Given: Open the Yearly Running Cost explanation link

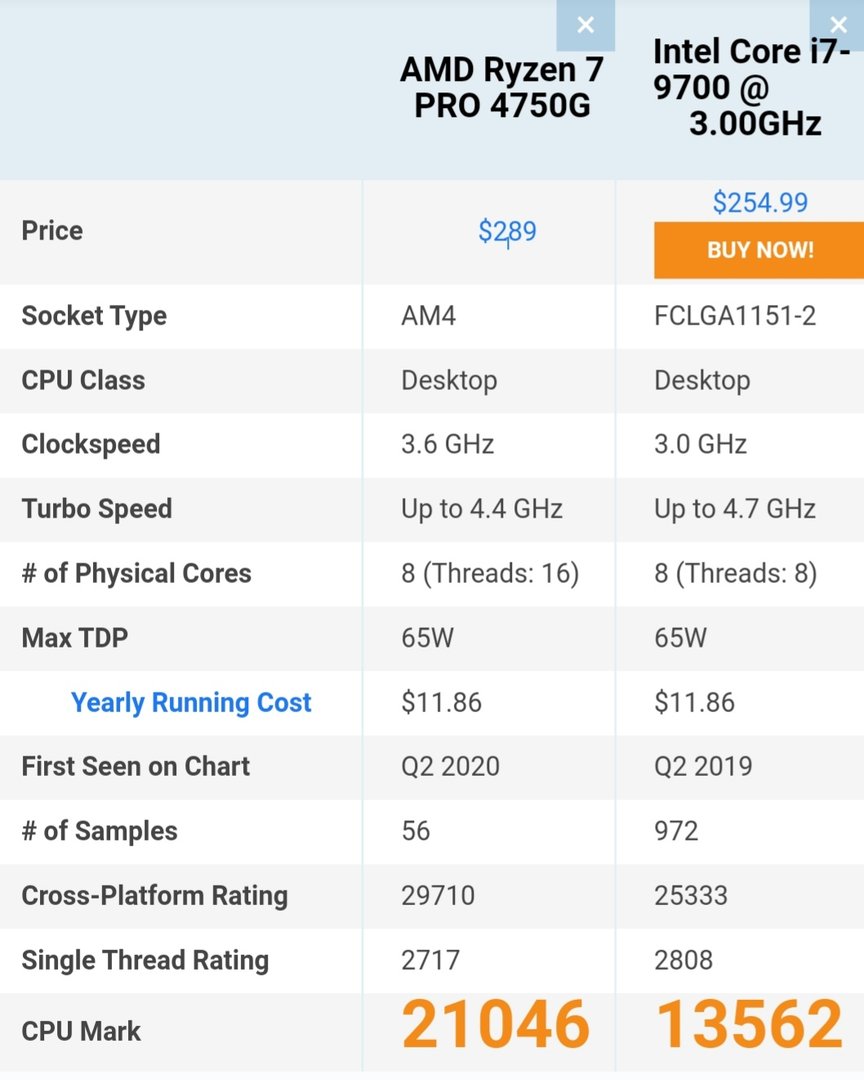Looking at the screenshot, I should (x=191, y=702).
